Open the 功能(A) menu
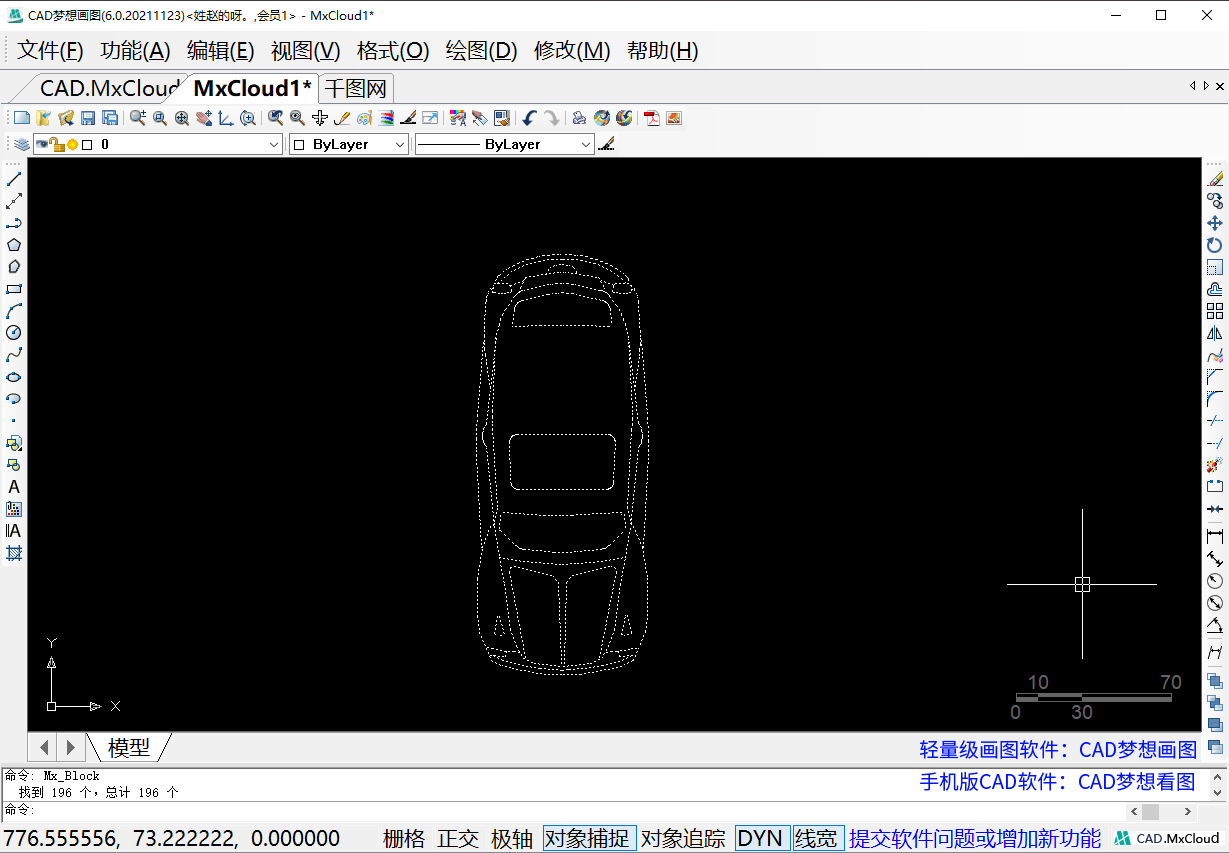 [x=135, y=51]
